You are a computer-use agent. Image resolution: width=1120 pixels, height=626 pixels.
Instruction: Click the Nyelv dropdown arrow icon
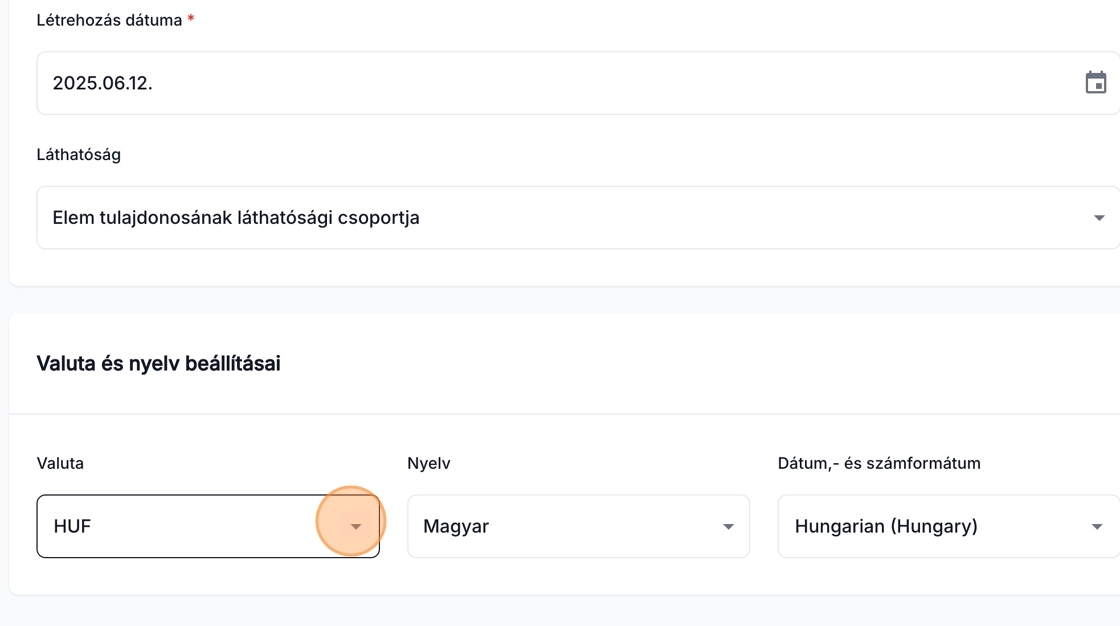[728, 526]
